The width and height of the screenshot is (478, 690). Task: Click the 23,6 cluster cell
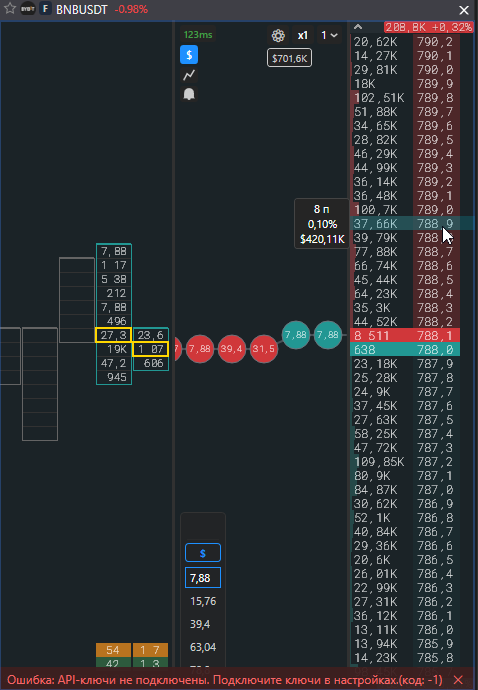pos(151,335)
